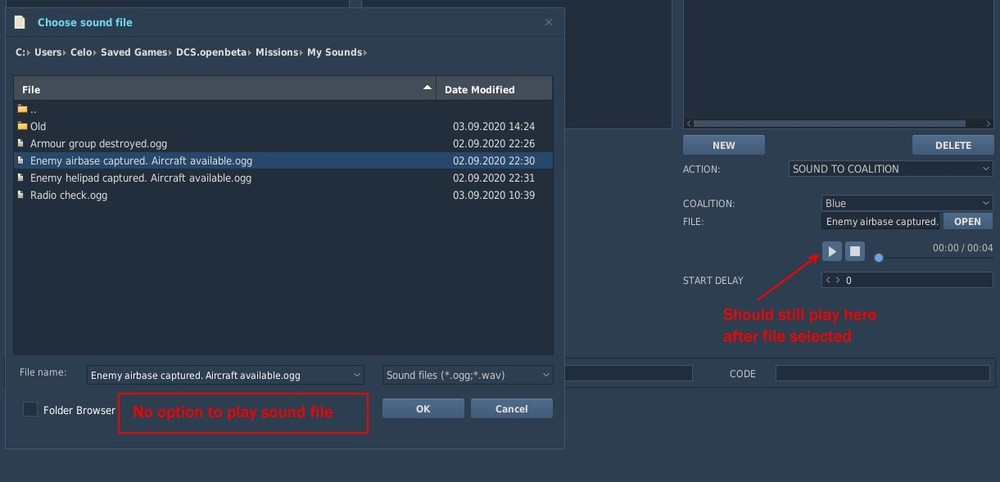Click date 03.09.2020 10:39 cell
Image resolution: width=1000 pixels, height=482 pixels.
coord(494,195)
